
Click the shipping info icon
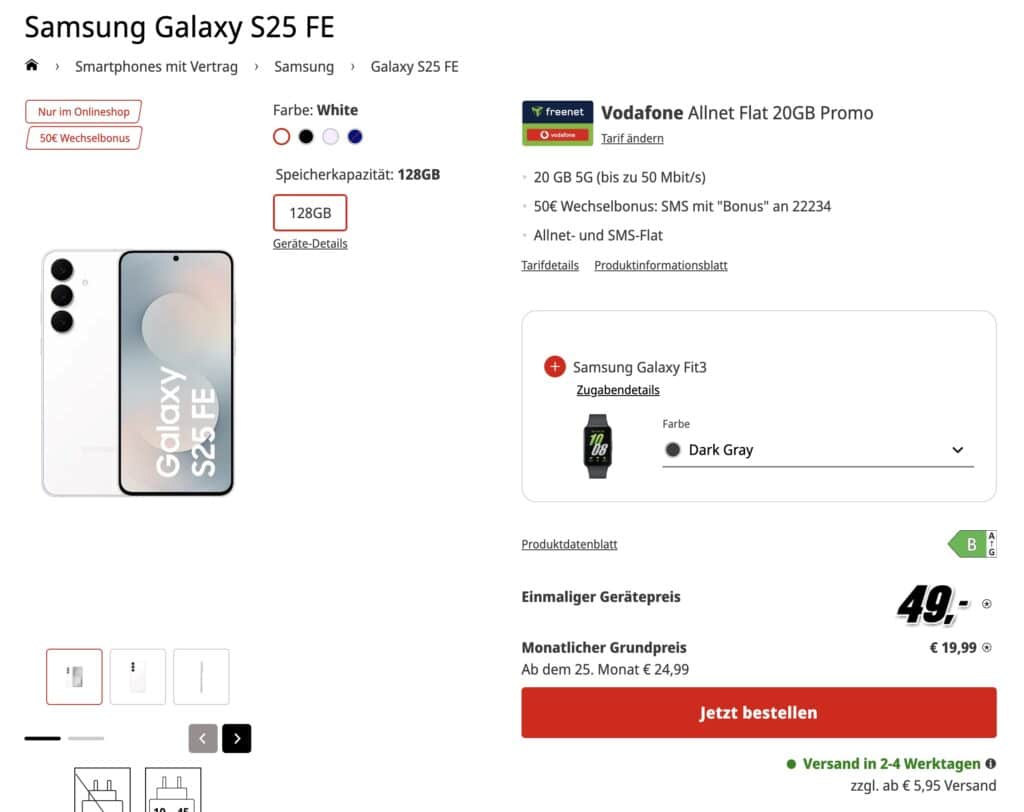coord(990,764)
